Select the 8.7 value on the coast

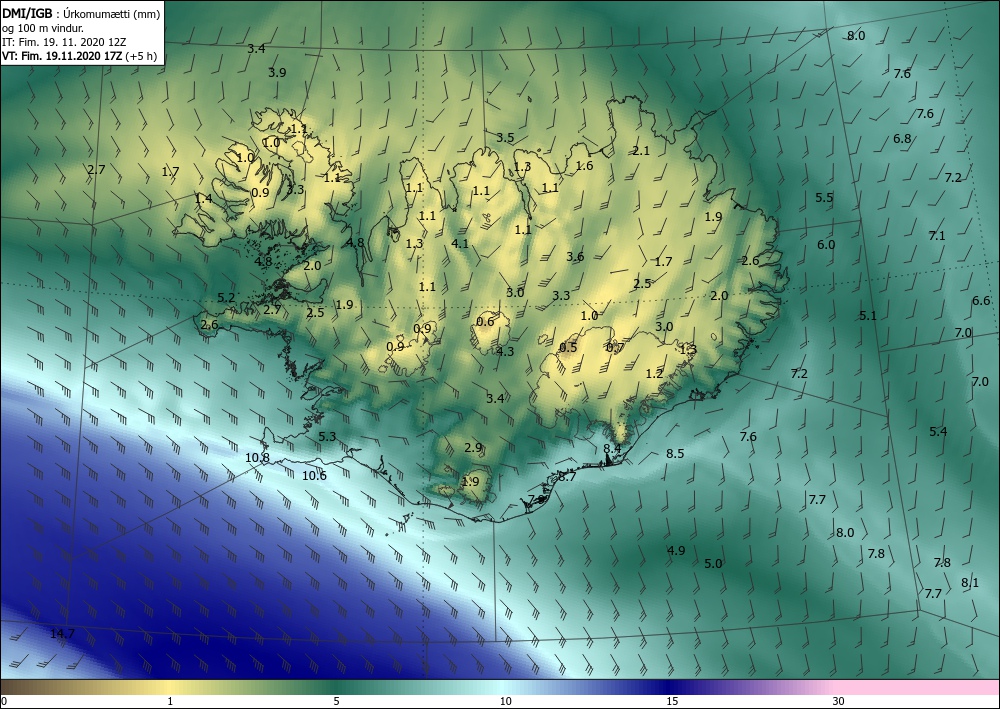click(x=567, y=476)
